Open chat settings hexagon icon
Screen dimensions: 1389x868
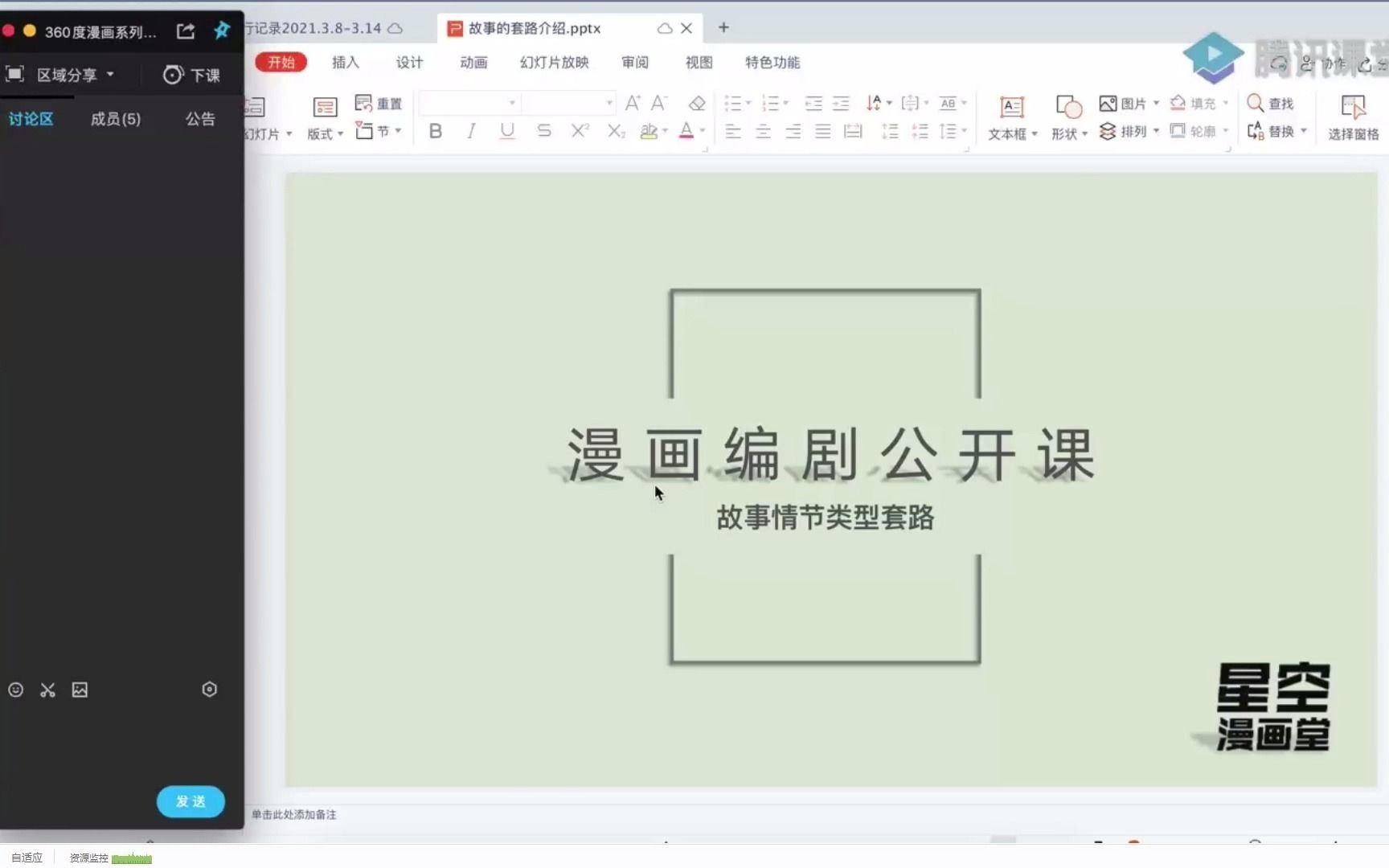209,689
